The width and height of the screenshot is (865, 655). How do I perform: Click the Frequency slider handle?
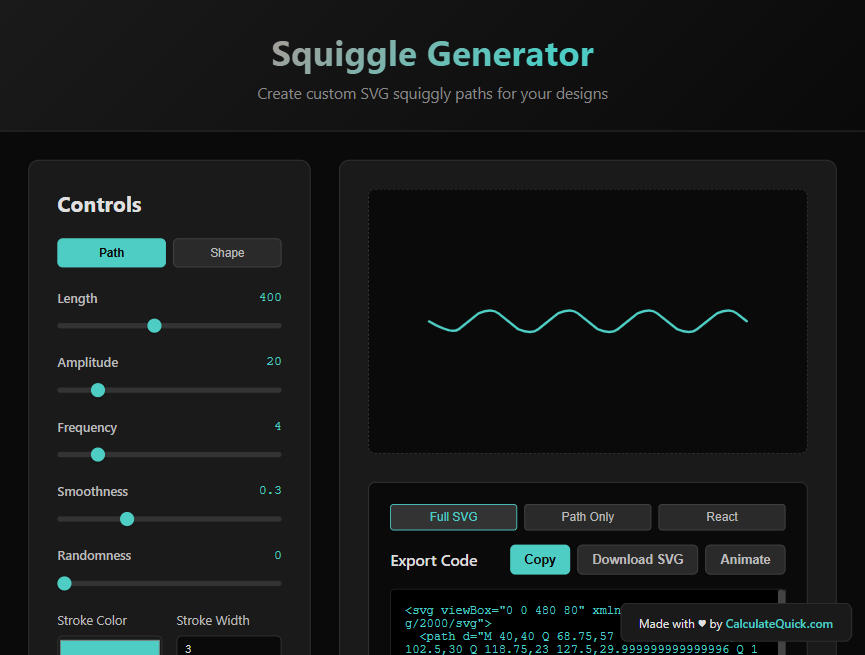[98, 455]
